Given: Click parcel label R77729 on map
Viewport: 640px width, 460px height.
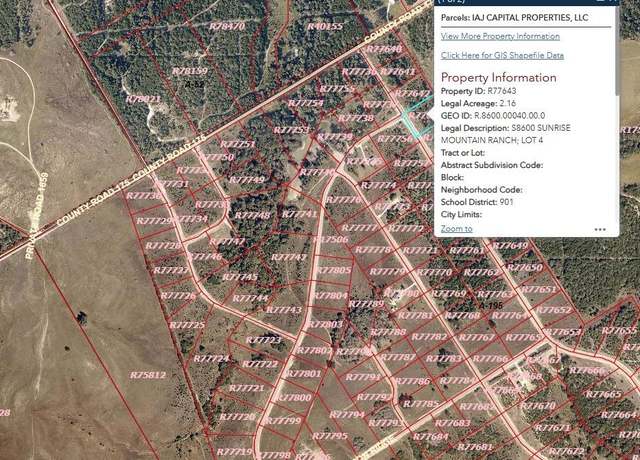Looking at the screenshot, I should tap(154, 221).
